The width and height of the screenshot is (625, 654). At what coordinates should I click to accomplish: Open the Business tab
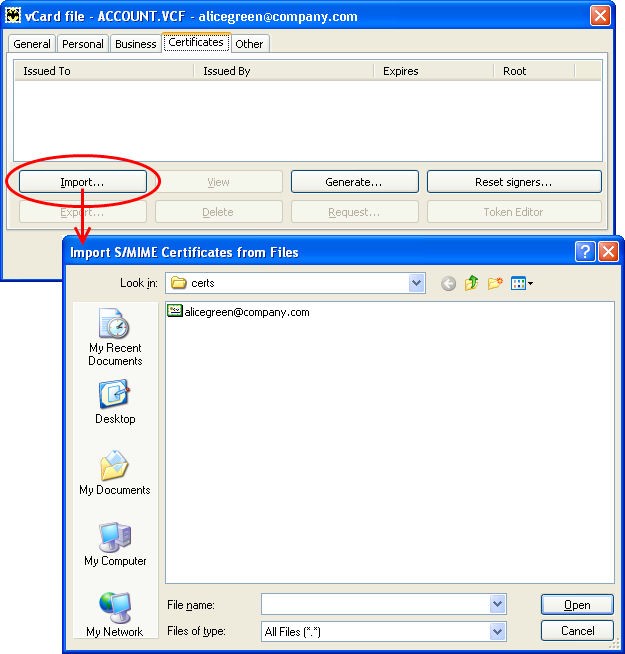click(136, 44)
